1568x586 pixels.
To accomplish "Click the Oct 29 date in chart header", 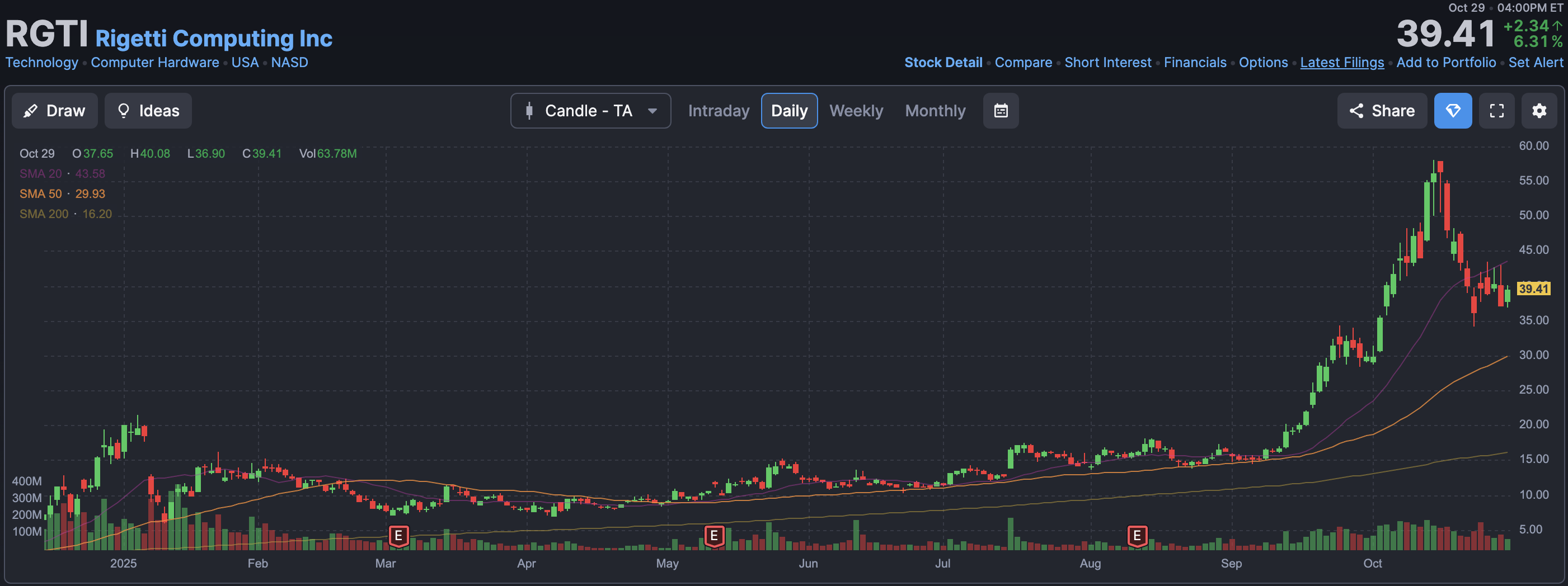I will (36, 154).
